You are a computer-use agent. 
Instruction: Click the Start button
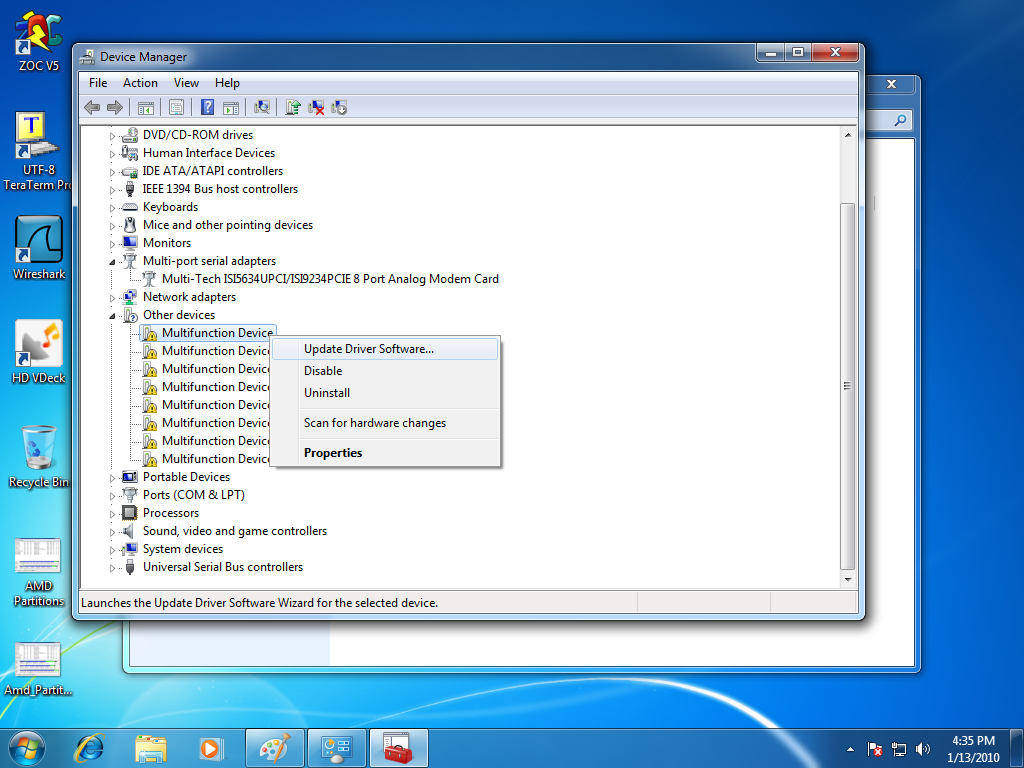[x=27, y=747]
